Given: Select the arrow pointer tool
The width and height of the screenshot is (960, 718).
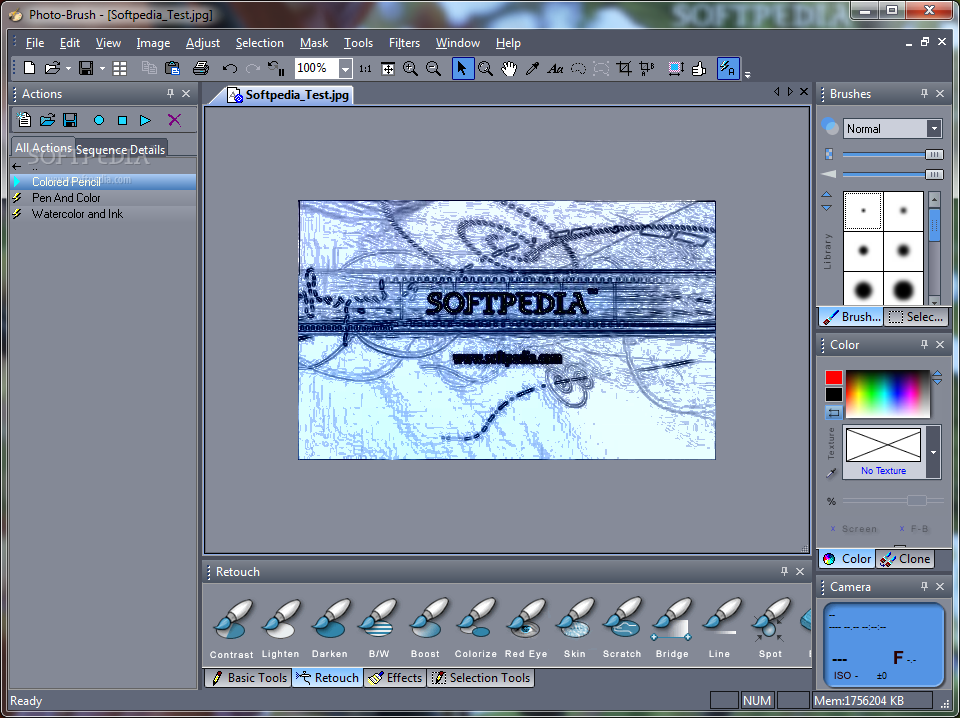Looking at the screenshot, I should [462, 68].
